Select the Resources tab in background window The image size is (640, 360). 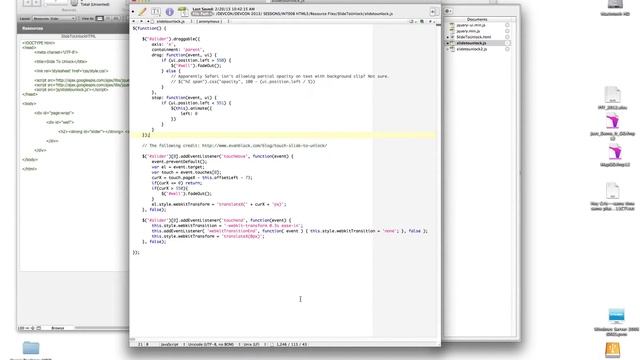pos(33,28)
